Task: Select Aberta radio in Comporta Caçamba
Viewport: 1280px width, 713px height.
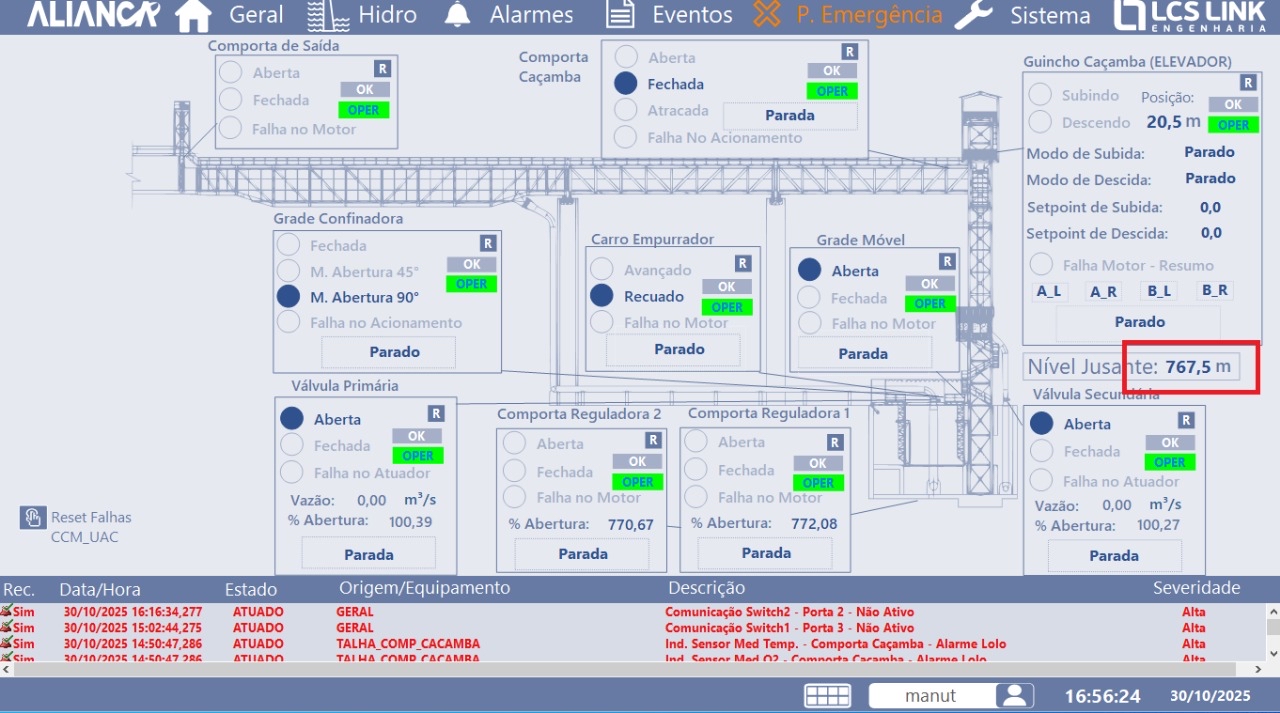Action: pos(626,58)
